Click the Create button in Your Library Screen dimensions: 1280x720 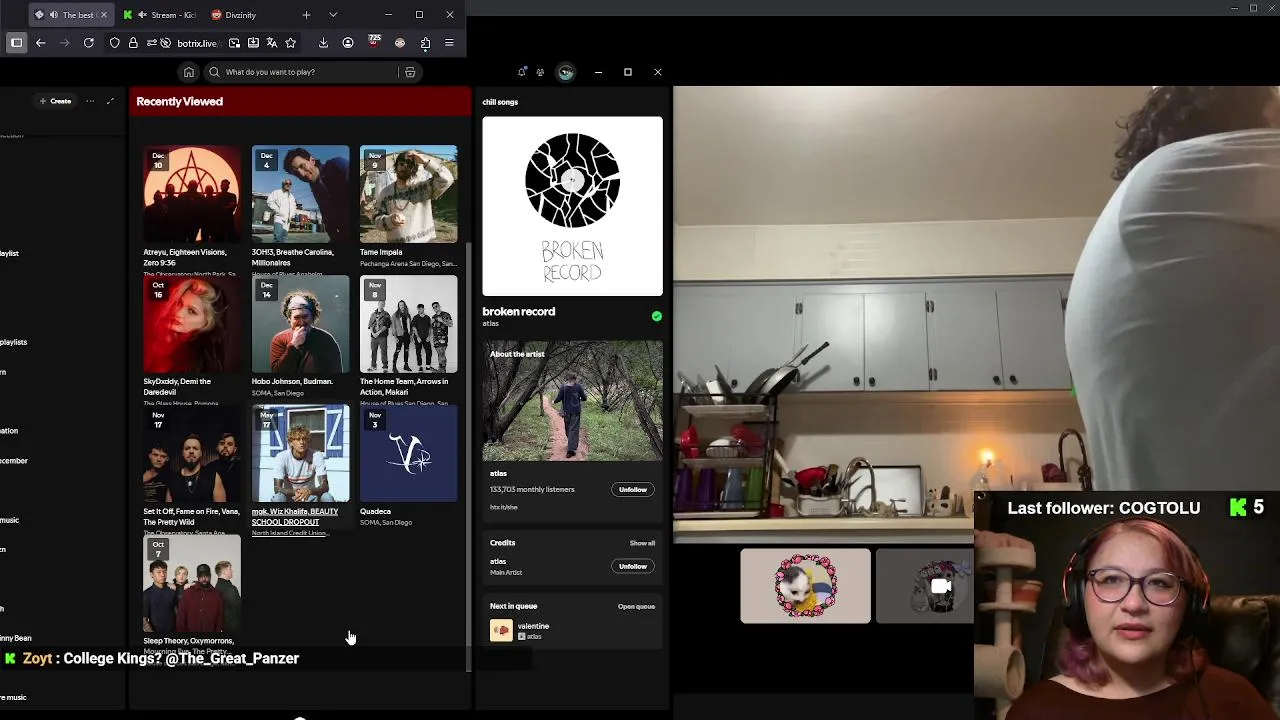(55, 101)
